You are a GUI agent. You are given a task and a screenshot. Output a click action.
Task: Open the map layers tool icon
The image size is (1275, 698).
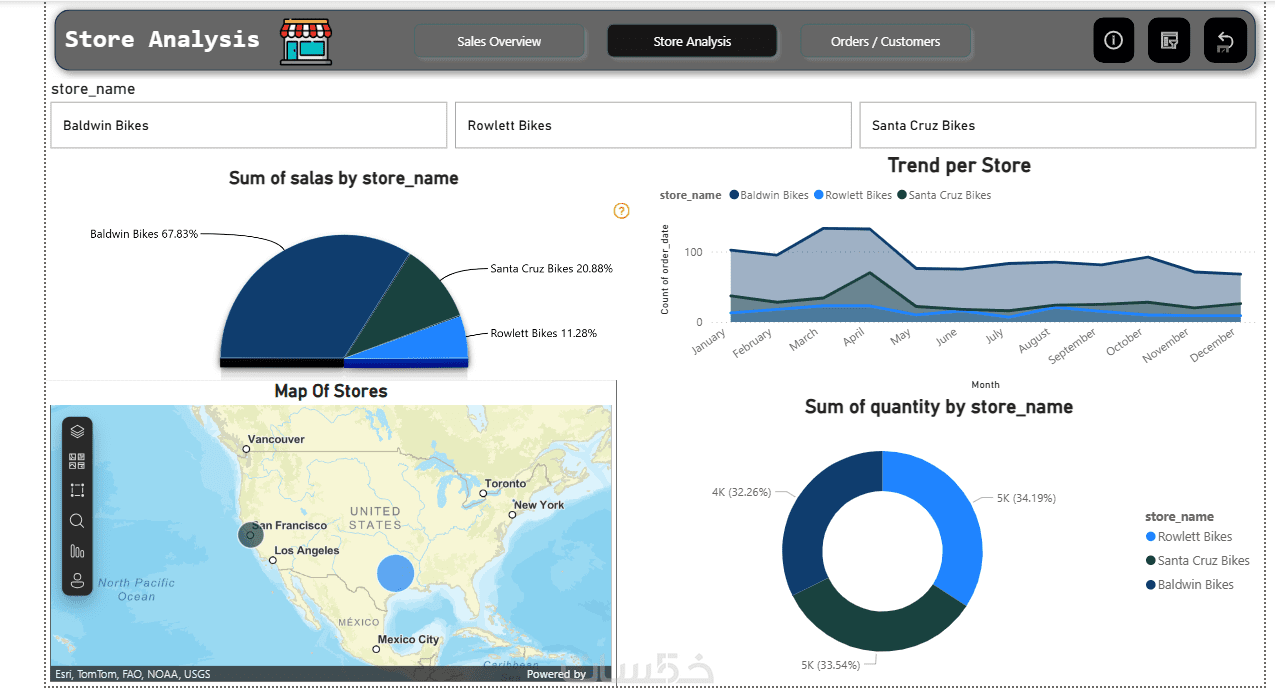(x=77, y=432)
